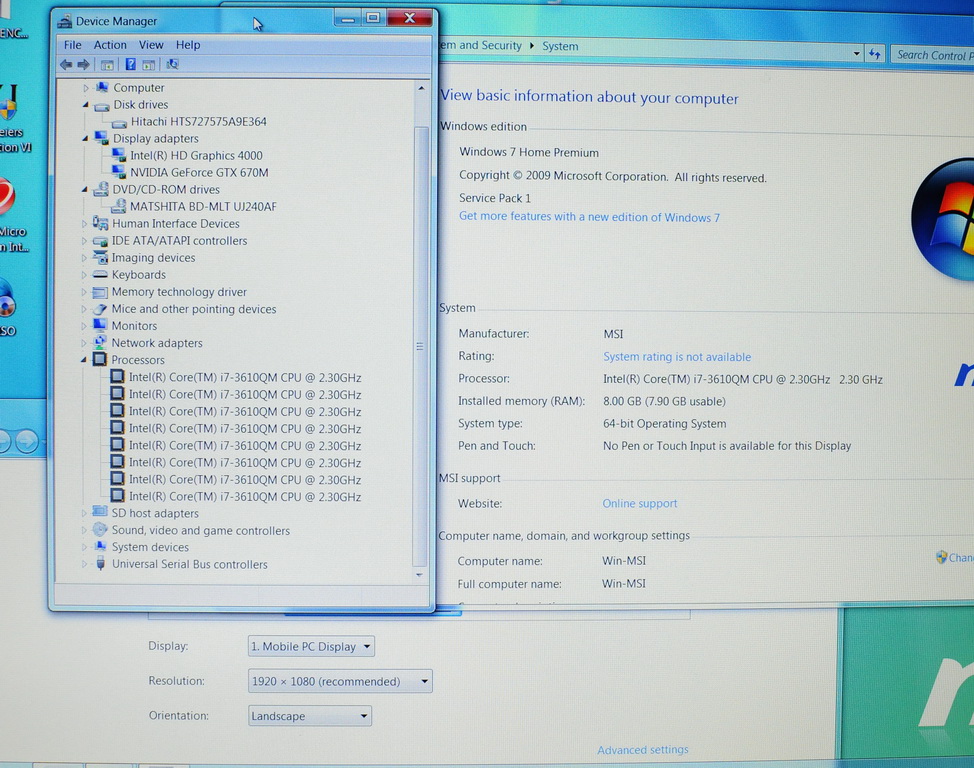Click the Back arrow in Device Manager toolbar
Screen dimensions: 974x768
66,65
